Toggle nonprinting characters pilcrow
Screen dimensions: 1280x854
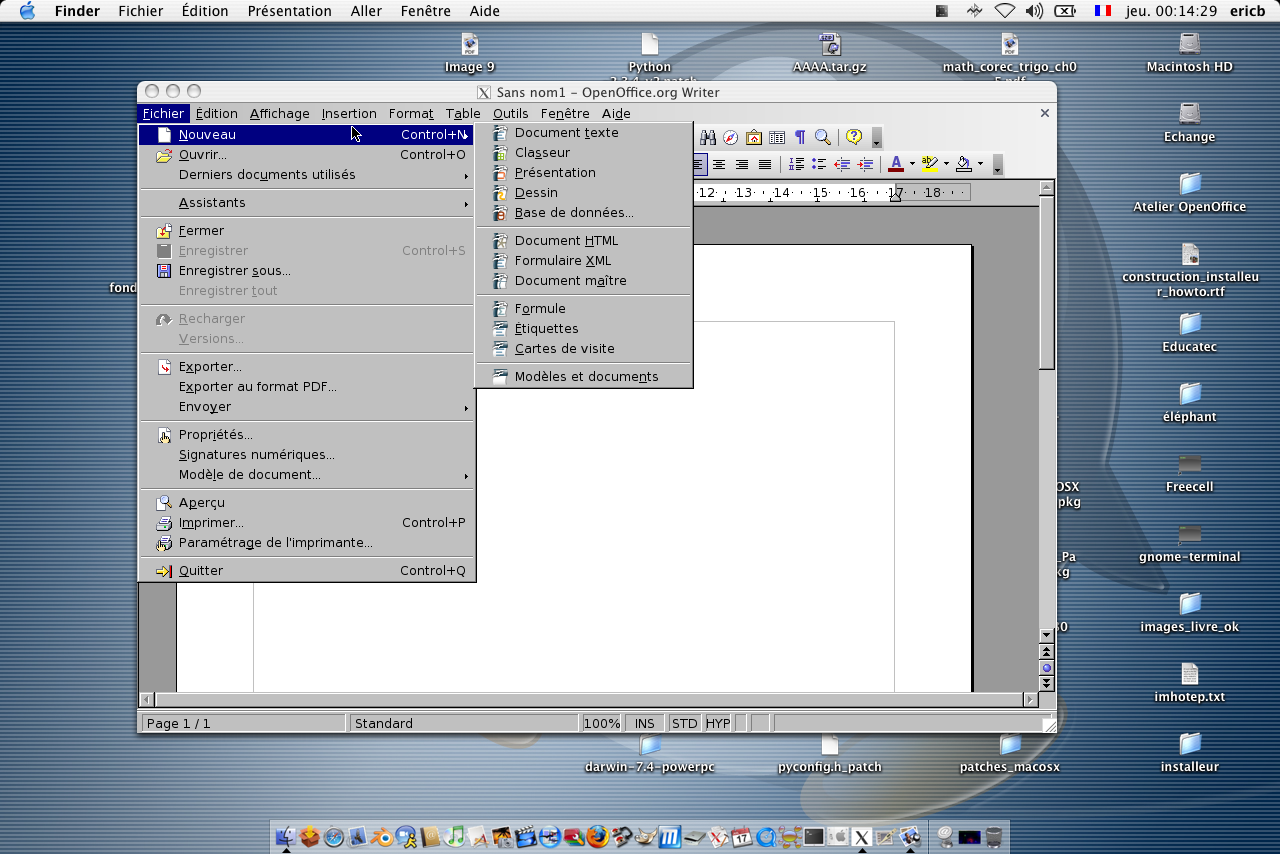[800, 137]
